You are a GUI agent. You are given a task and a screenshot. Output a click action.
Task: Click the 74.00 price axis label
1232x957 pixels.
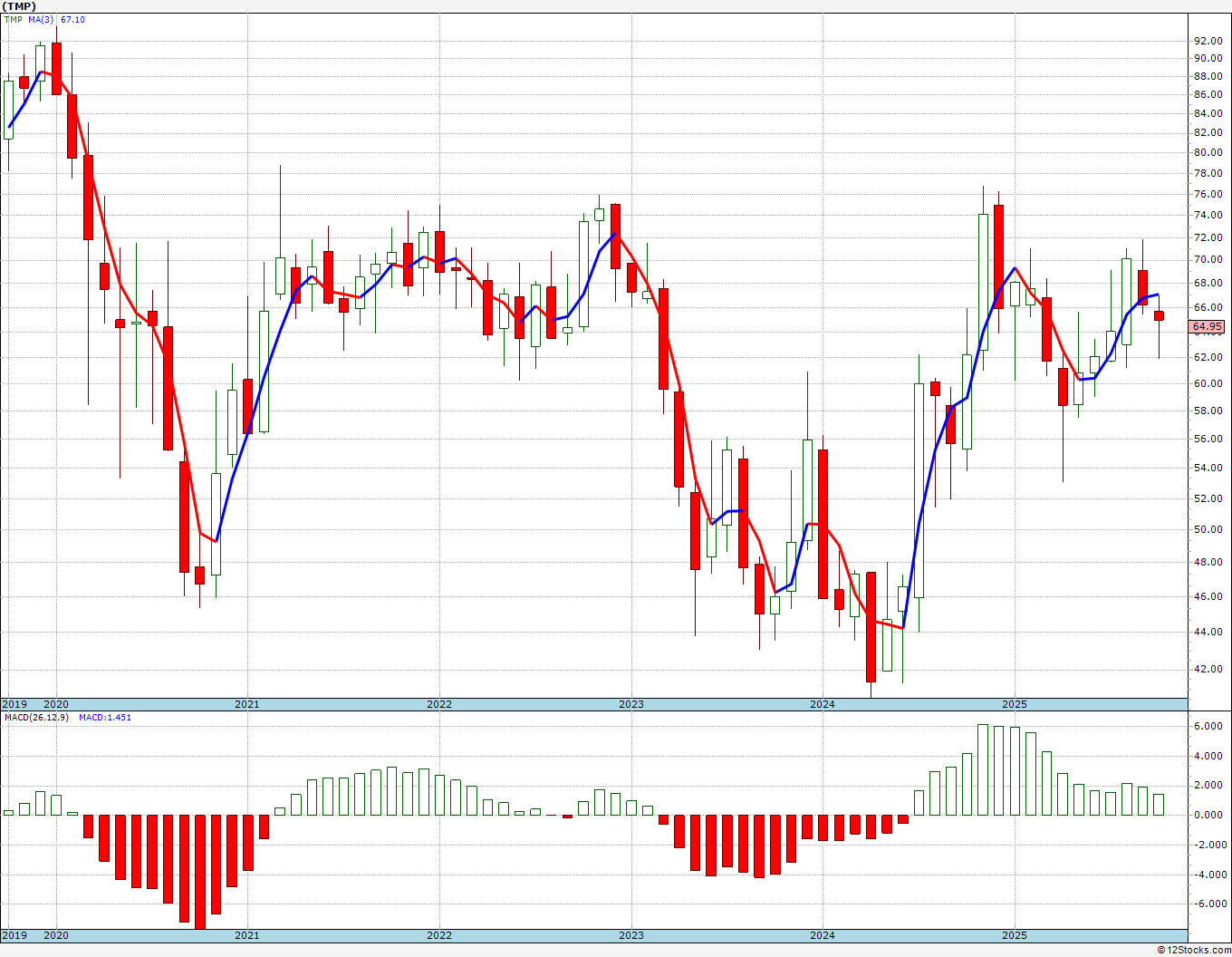click(1208, 215)
